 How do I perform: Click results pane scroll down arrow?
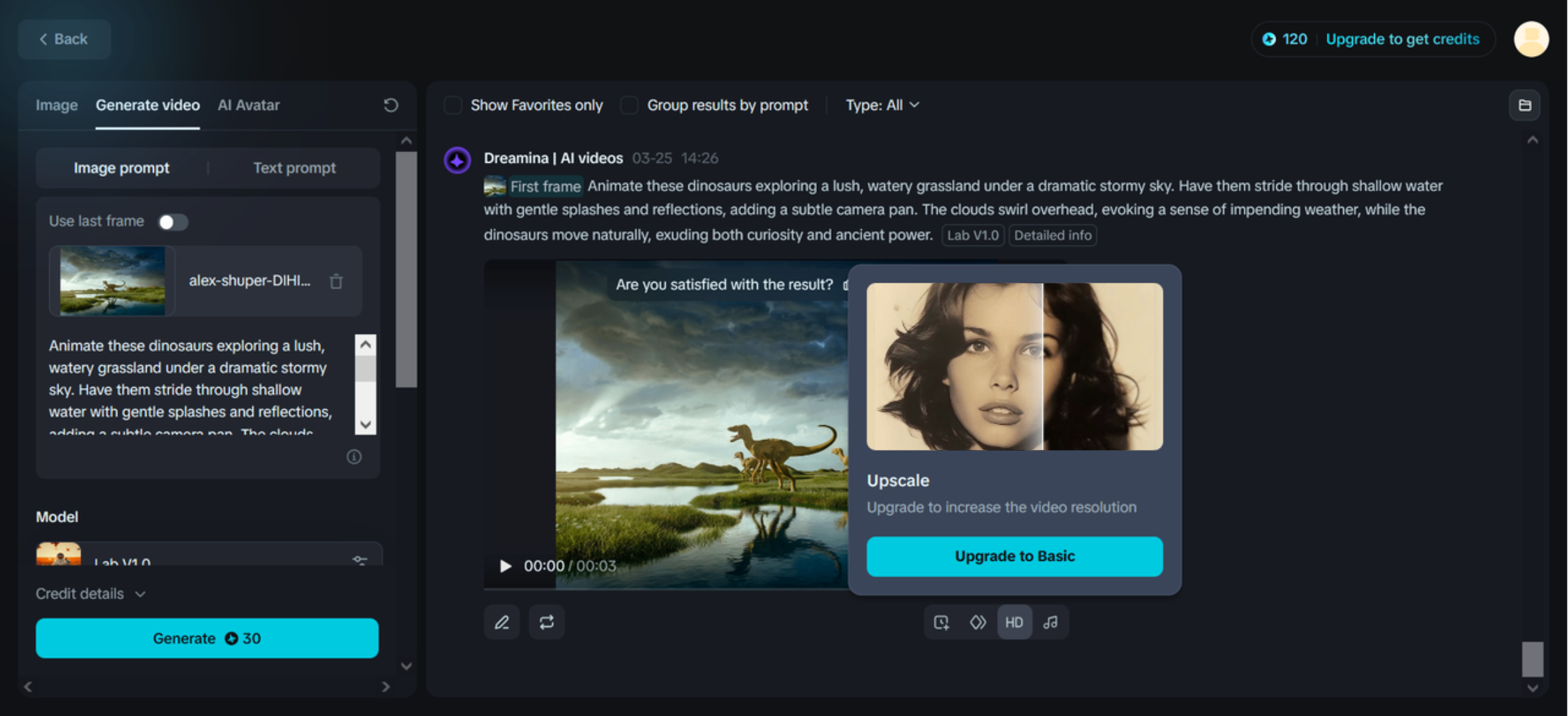coord(1533,688)
